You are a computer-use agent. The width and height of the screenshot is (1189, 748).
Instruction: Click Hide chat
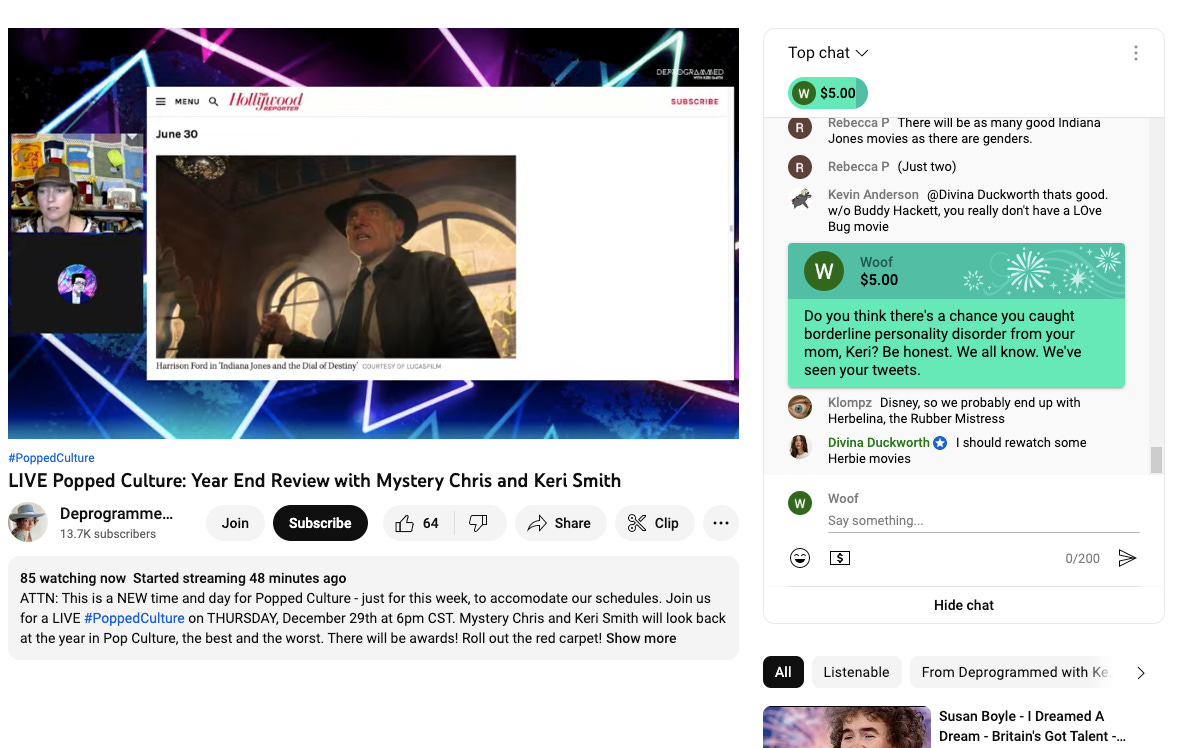pyautogui.click(x=964, y=605)
